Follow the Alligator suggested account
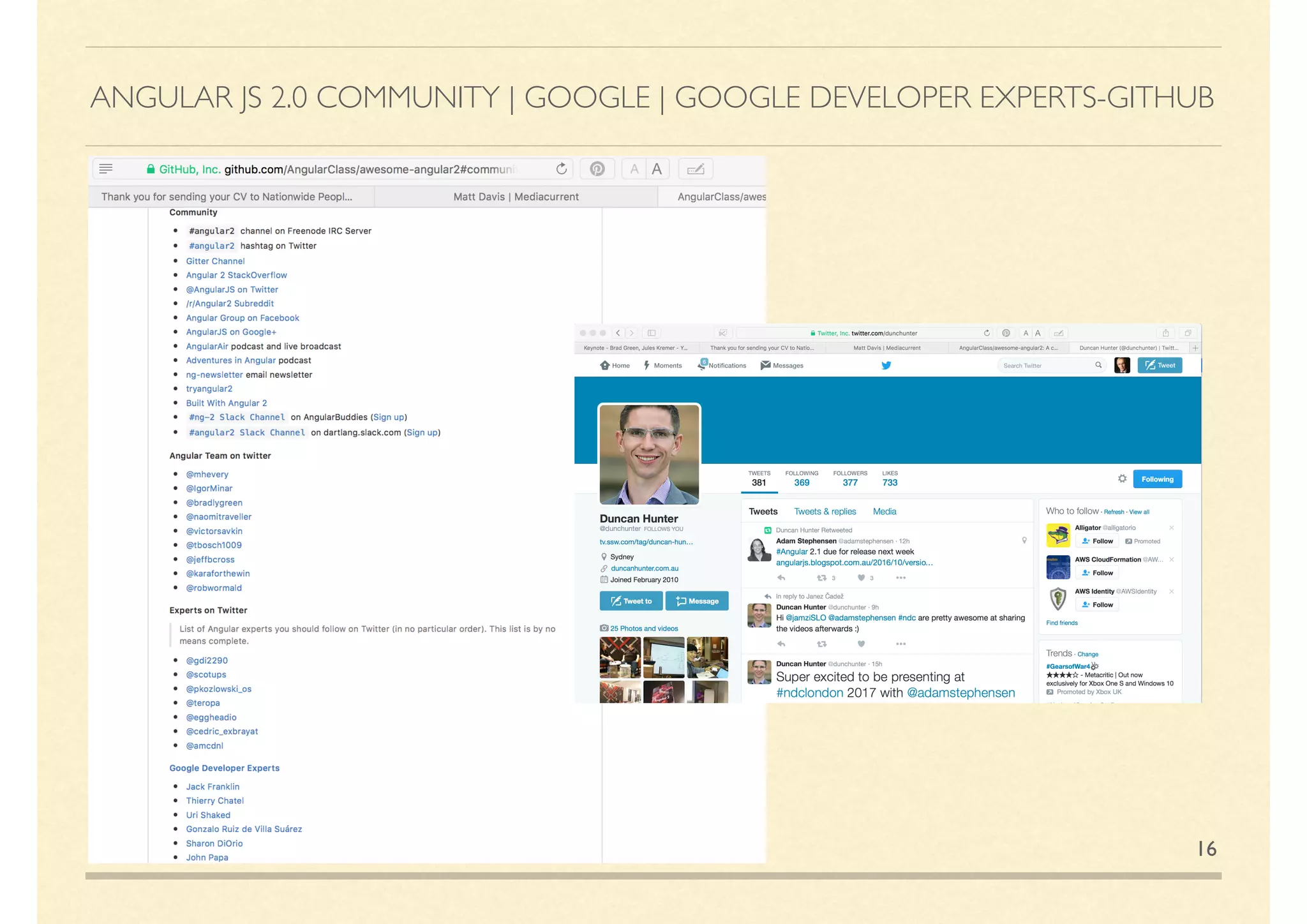The height and width of the screenshot is (924, 1307). [1097, 541]
